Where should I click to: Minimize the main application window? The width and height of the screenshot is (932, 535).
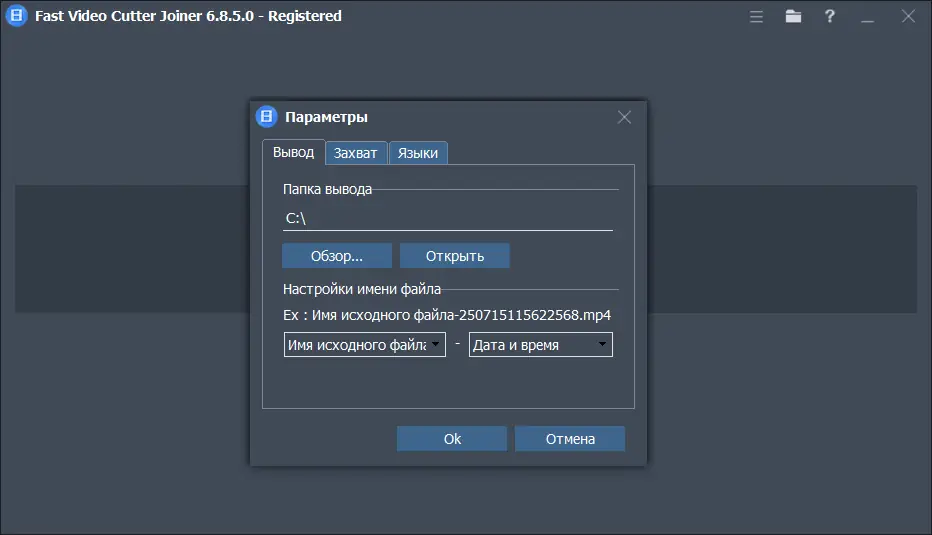[868, 16]
